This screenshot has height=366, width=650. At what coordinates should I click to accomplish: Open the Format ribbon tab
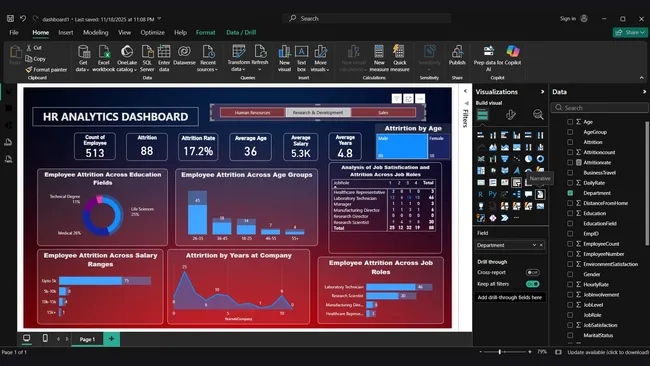(205, 32)
